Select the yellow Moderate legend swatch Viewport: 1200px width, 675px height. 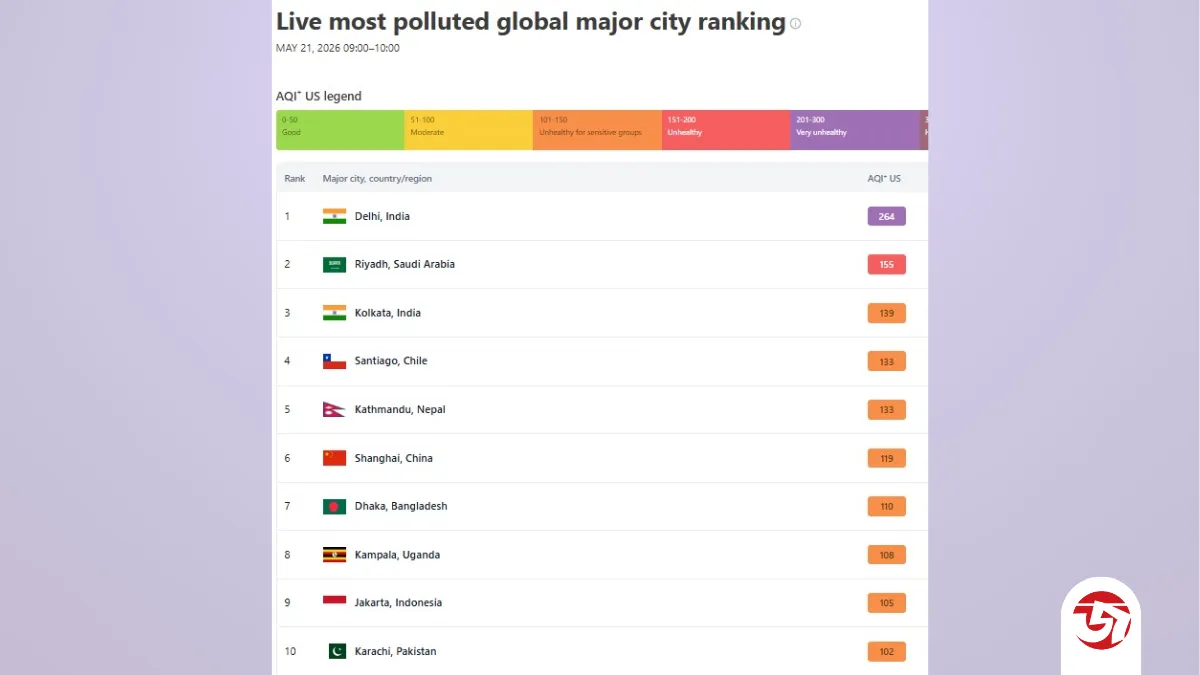(468, 130)
